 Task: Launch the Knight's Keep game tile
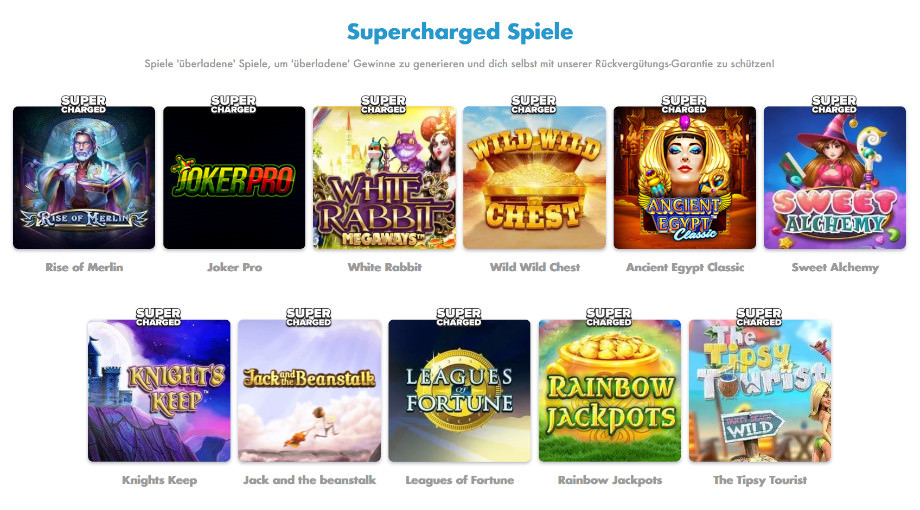159,391
